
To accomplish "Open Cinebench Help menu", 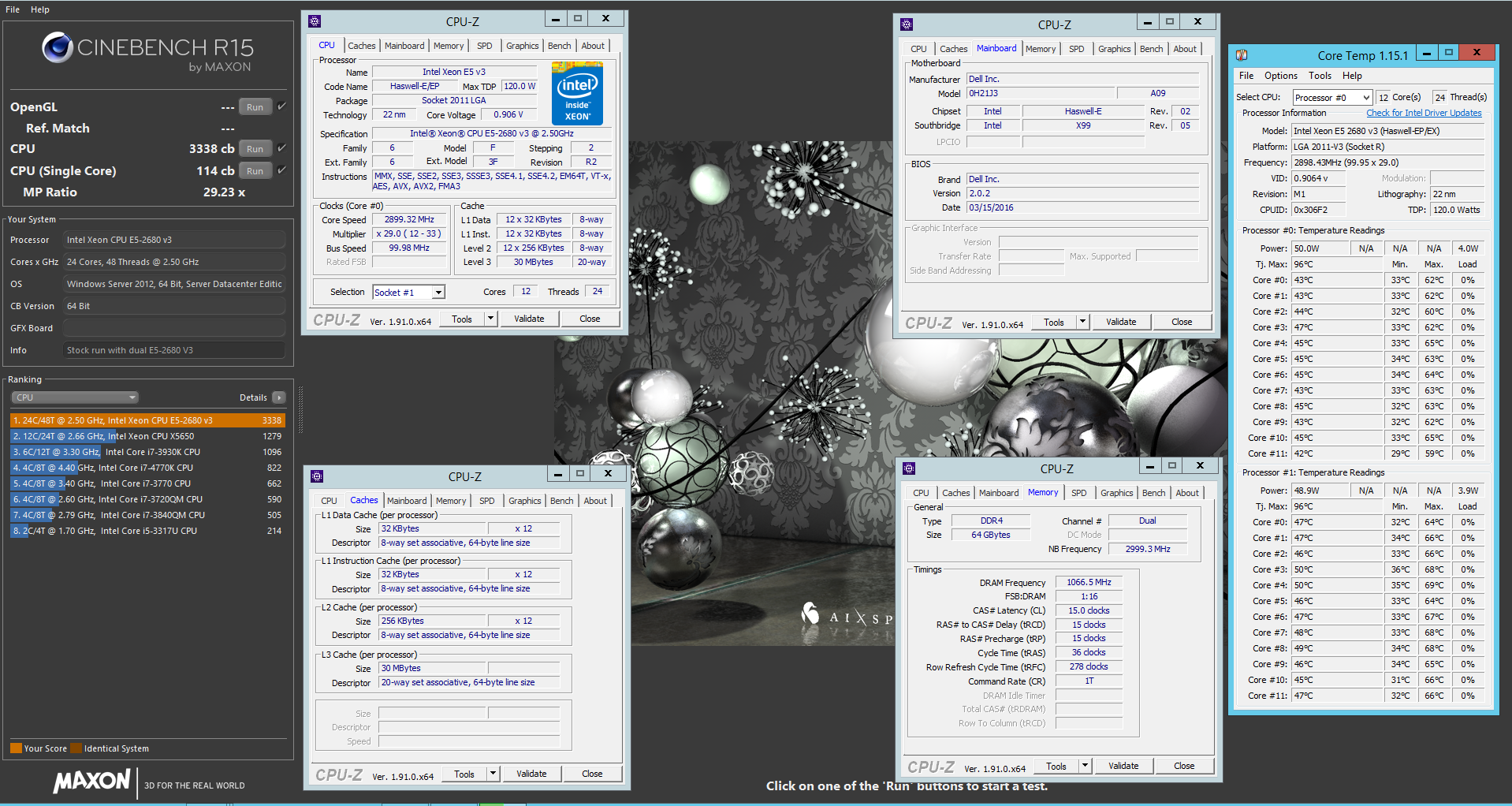I will click(40, 9).
